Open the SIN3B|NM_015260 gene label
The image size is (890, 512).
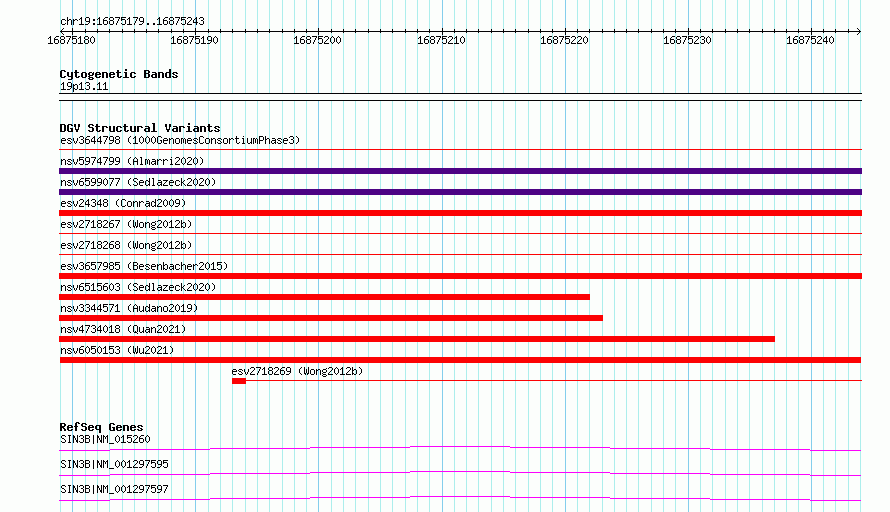click(105, 439)
